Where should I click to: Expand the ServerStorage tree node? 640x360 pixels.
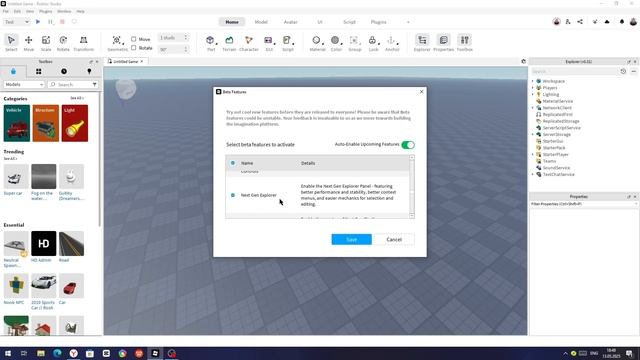click(x=533, y=134)
